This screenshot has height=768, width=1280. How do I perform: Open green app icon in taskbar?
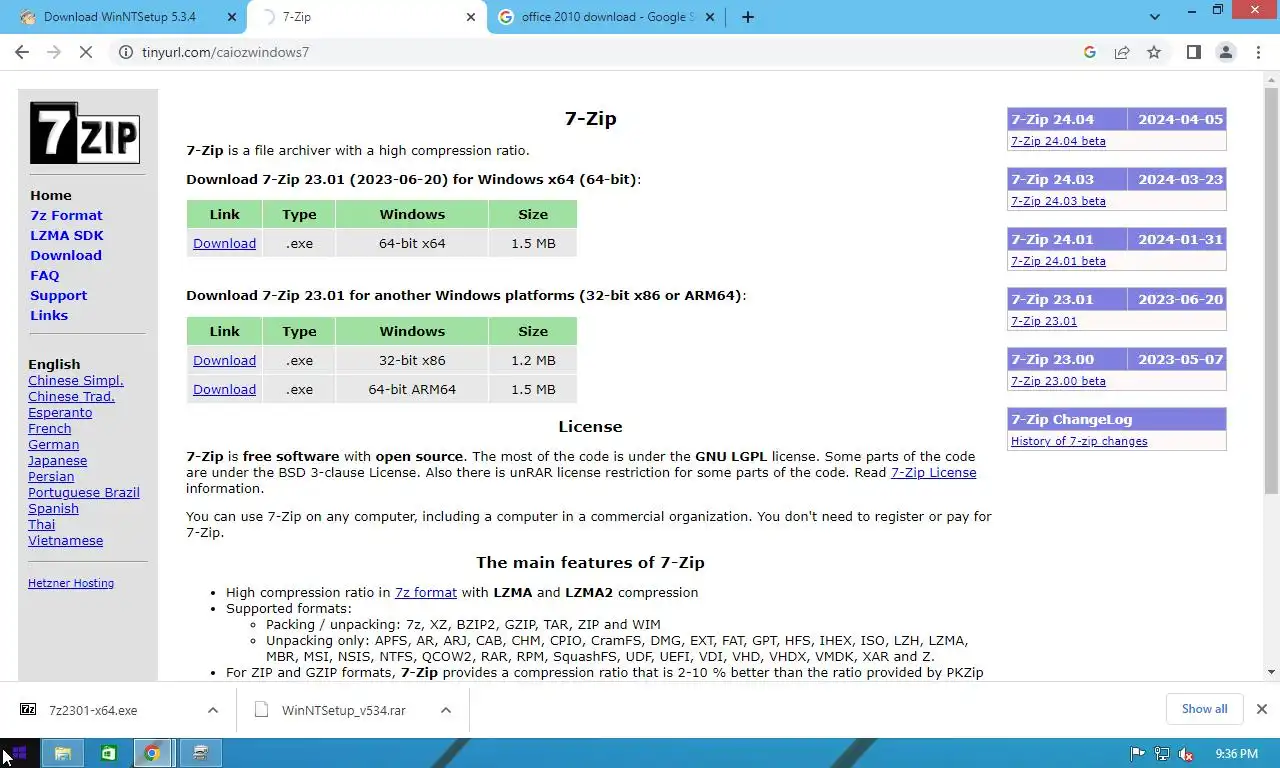coord(108,753)
